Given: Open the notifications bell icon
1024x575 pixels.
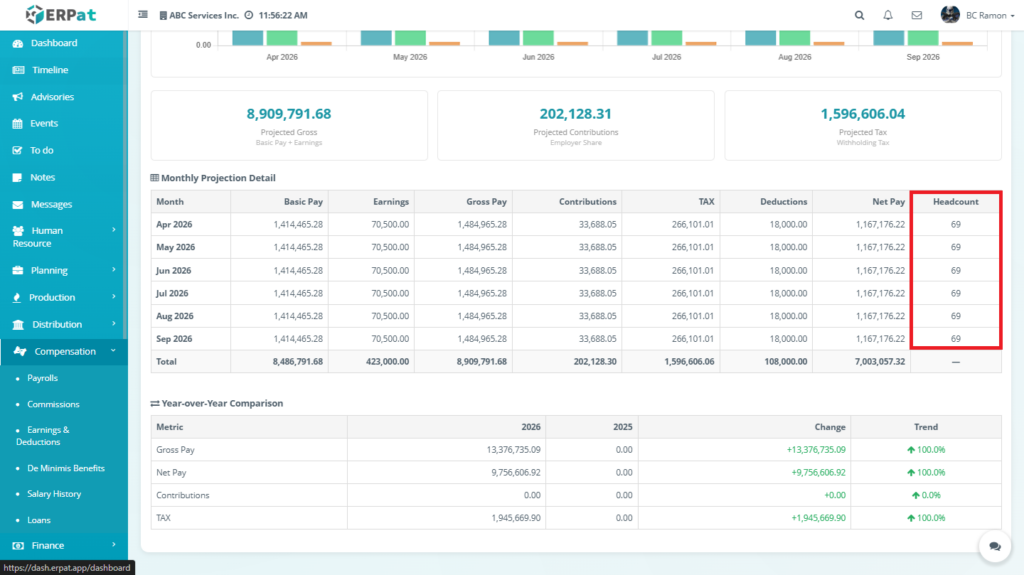Looking at the screenshot, I should click(x=888, y=15).
